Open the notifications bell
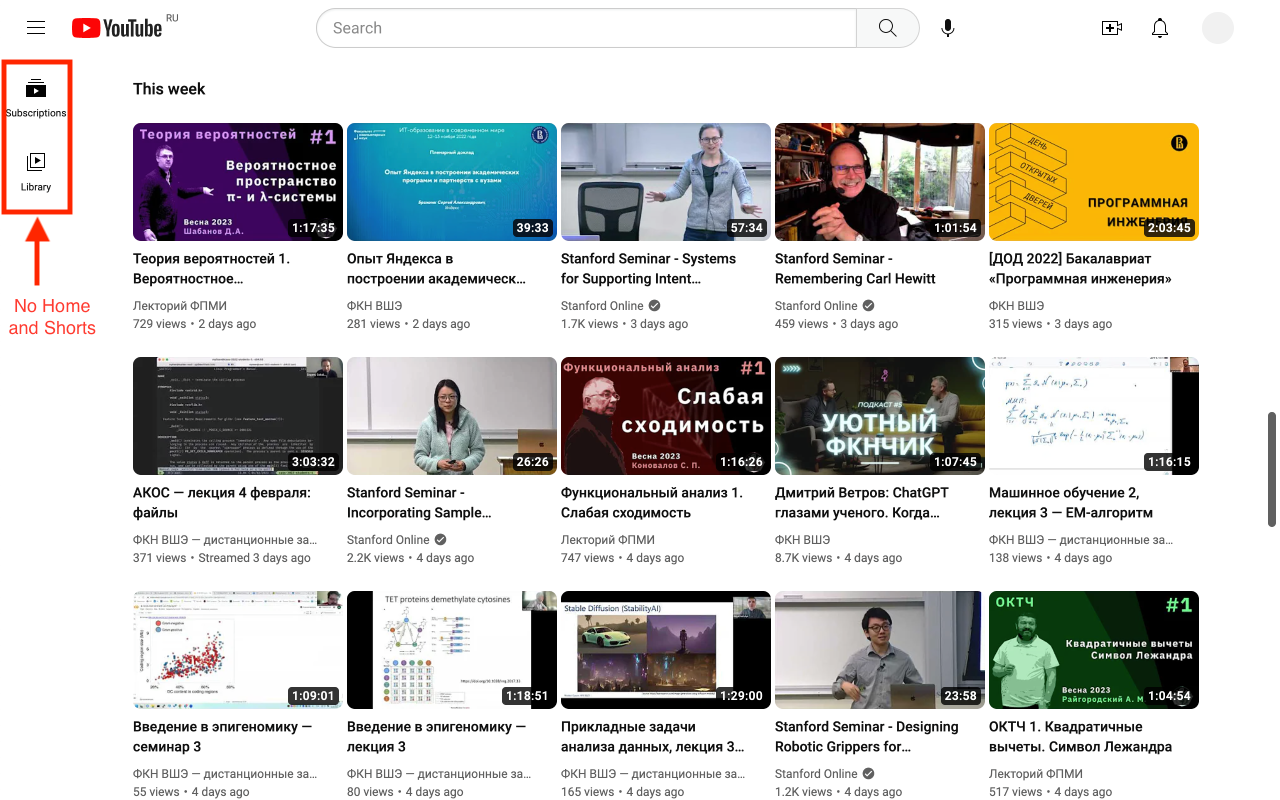The width and height of the screenshot is (1280, 800). pyautogui.click(x=1160, y=28)
